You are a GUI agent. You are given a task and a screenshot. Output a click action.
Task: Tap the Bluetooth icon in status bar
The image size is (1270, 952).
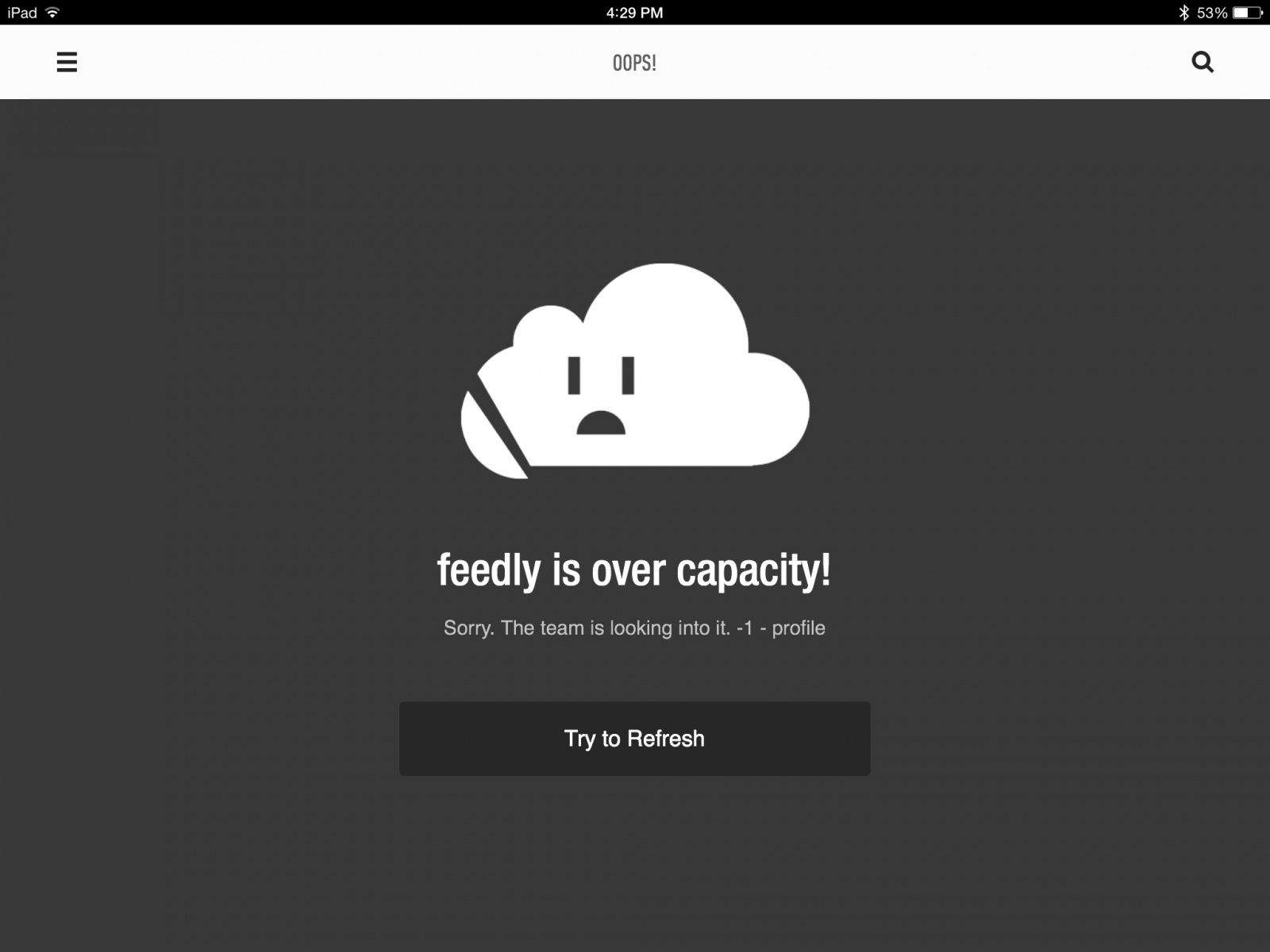1183,12
